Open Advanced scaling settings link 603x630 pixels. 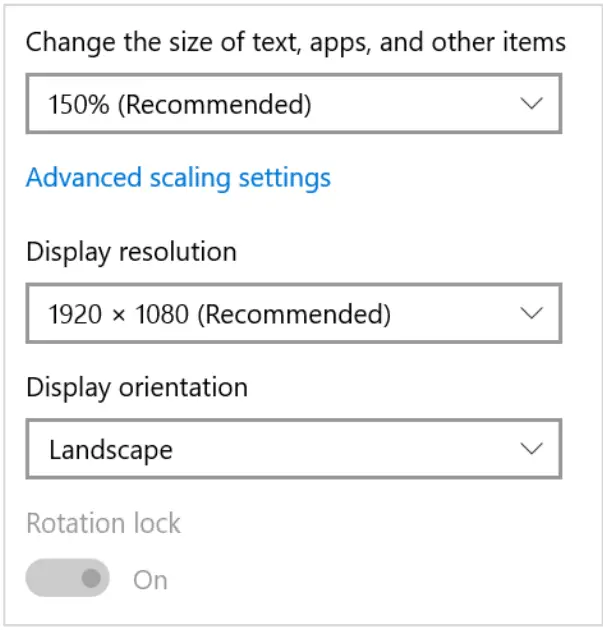(x=178, y=178)
